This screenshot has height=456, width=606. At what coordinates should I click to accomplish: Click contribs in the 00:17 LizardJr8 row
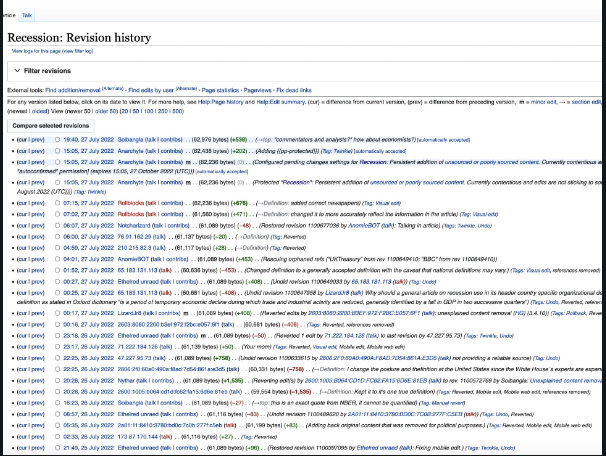tap(169, 313)
